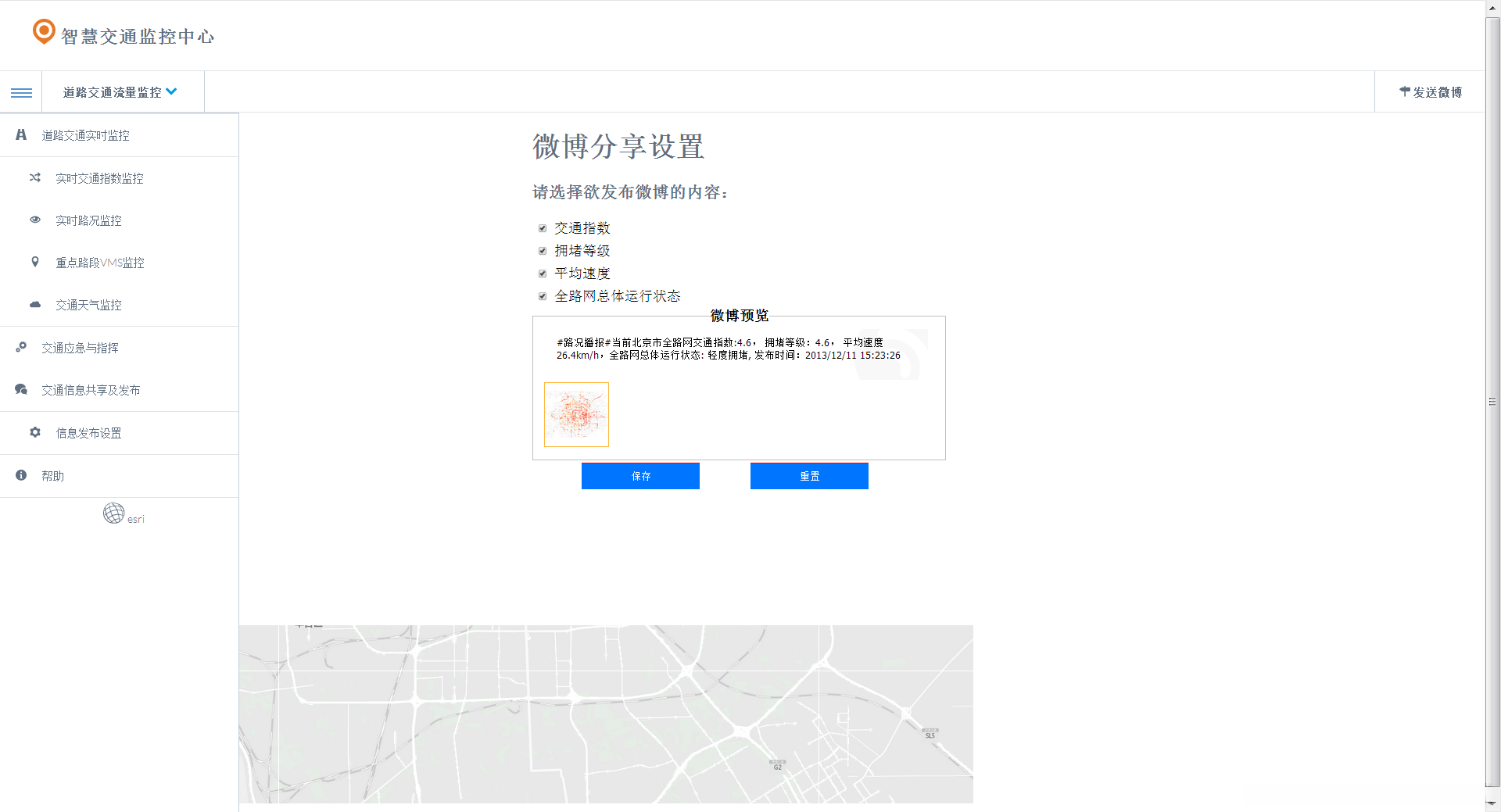
Task: Click the road icon beside 道路交通实时监控
Action: (21, 134)
